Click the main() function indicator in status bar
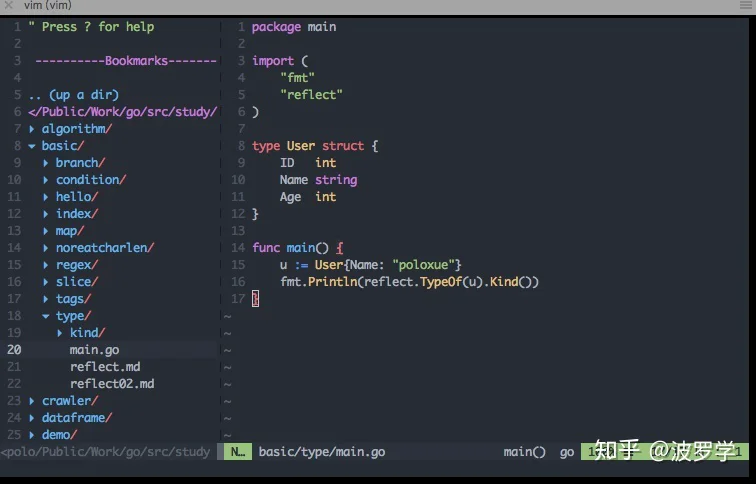Viewport: 756px width, 484px height. (x=525, y=452)
